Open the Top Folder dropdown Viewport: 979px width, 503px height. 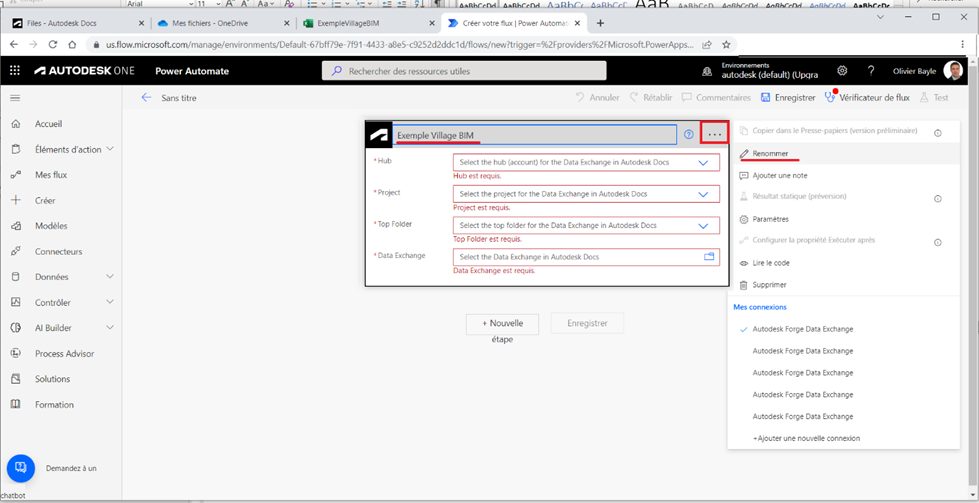point(586,225)
